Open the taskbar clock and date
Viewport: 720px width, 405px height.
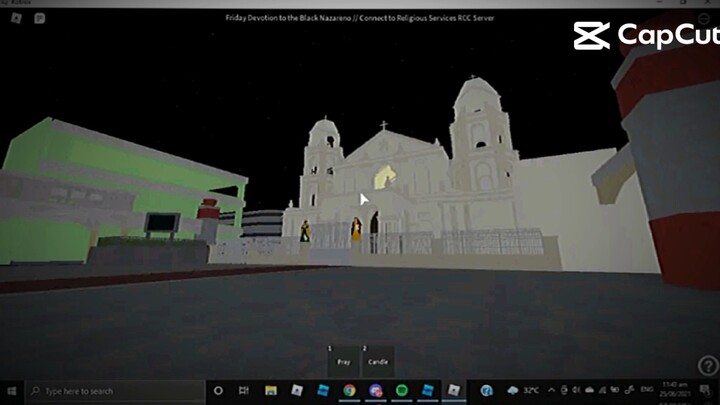point(675,389)
